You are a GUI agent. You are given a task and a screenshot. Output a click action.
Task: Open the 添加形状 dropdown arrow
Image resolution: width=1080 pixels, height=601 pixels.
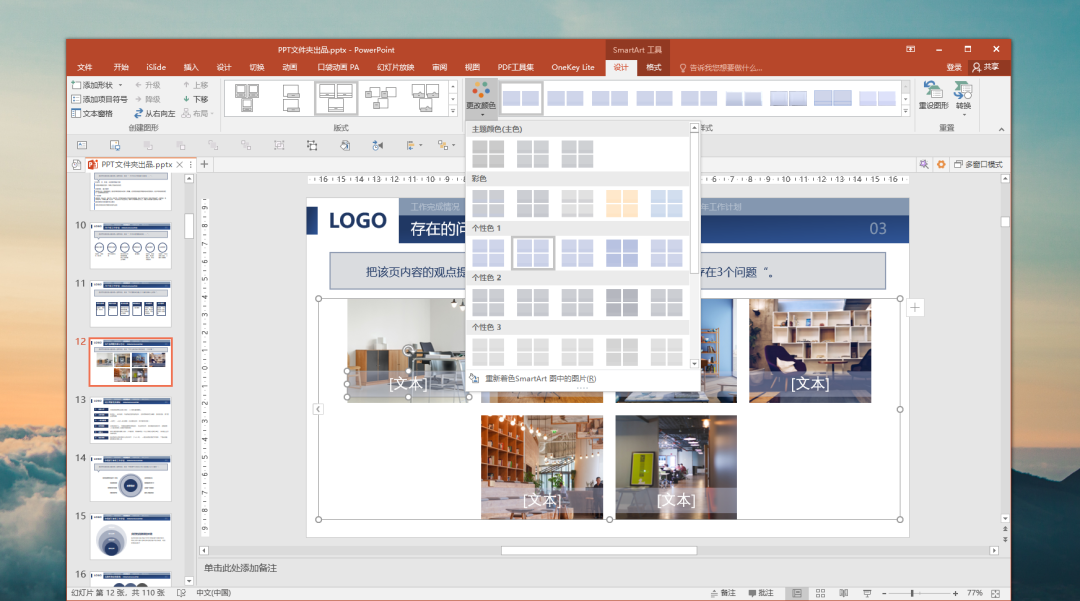tap(121, 85)
